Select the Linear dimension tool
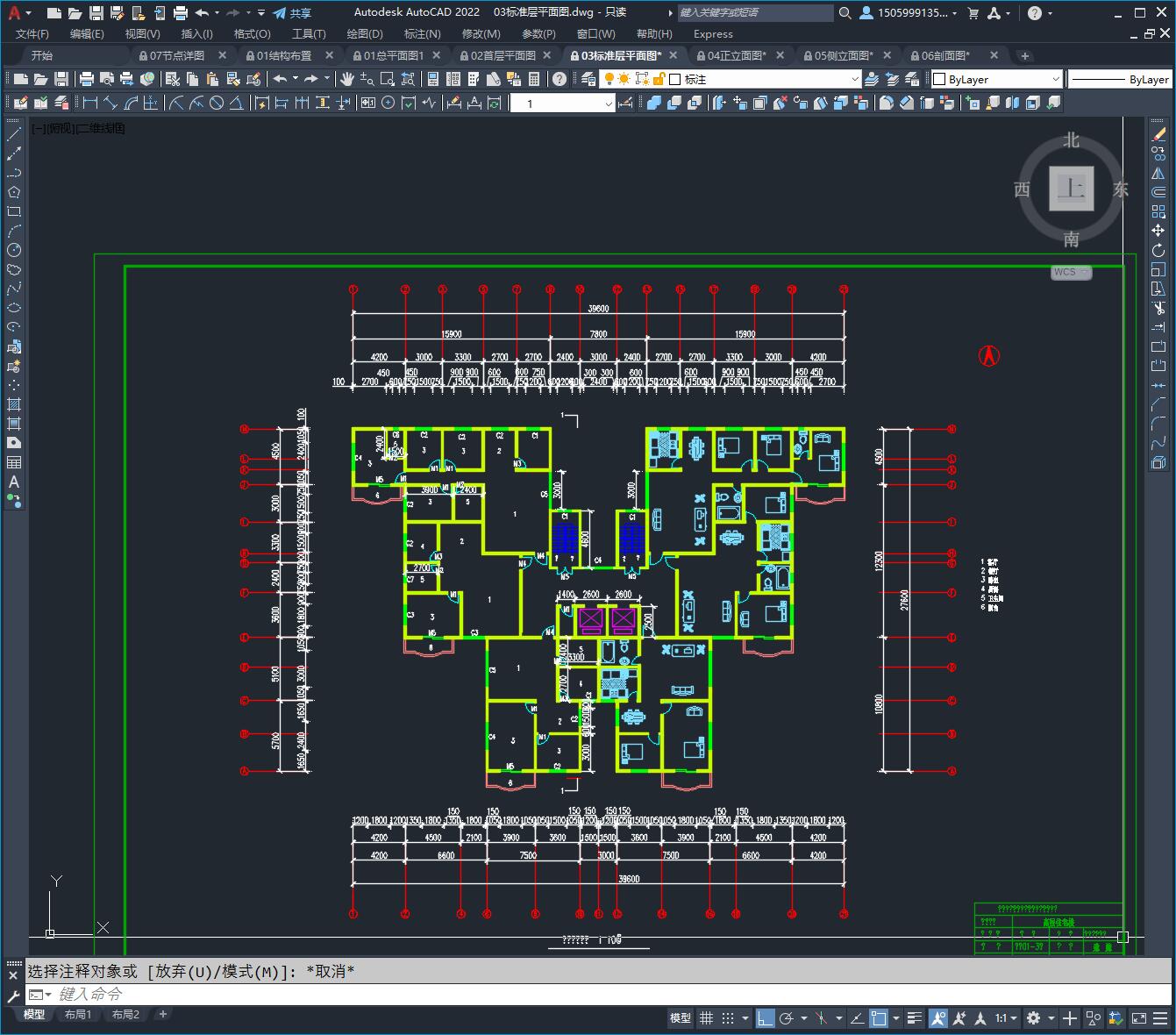1176x1035 pixels. [x=89, y=103]
